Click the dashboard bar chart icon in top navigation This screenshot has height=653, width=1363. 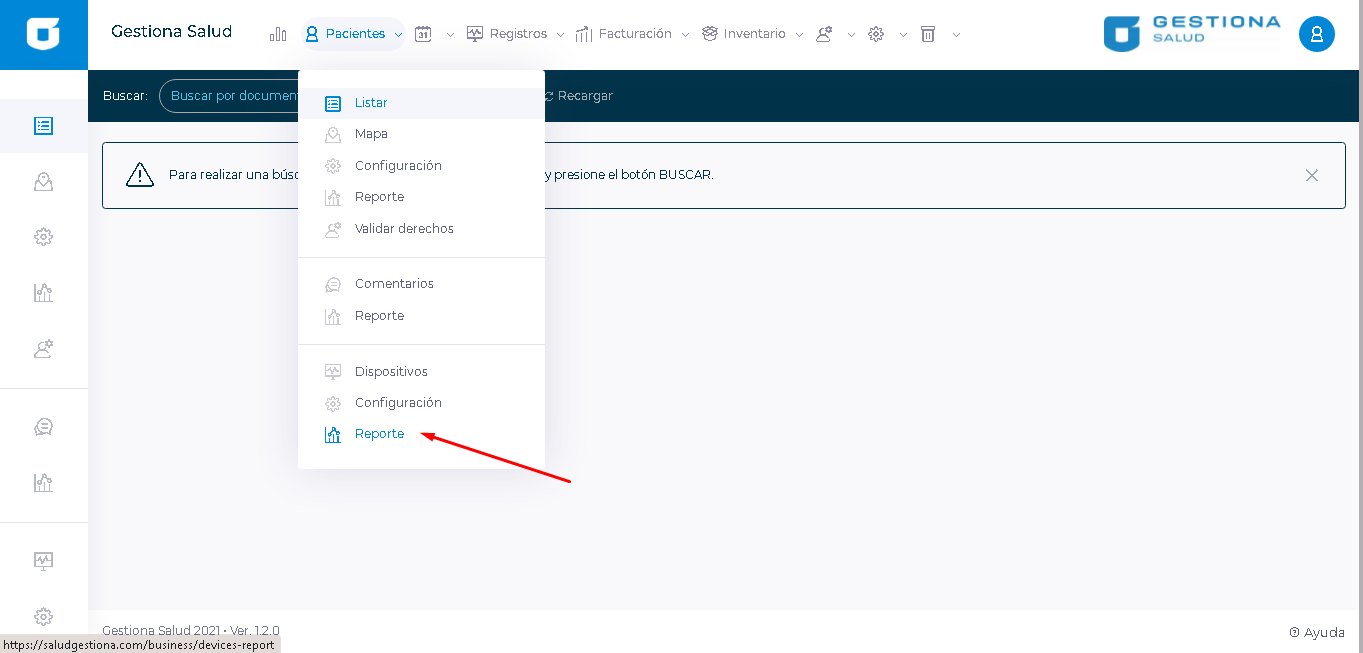pos(278,34)
